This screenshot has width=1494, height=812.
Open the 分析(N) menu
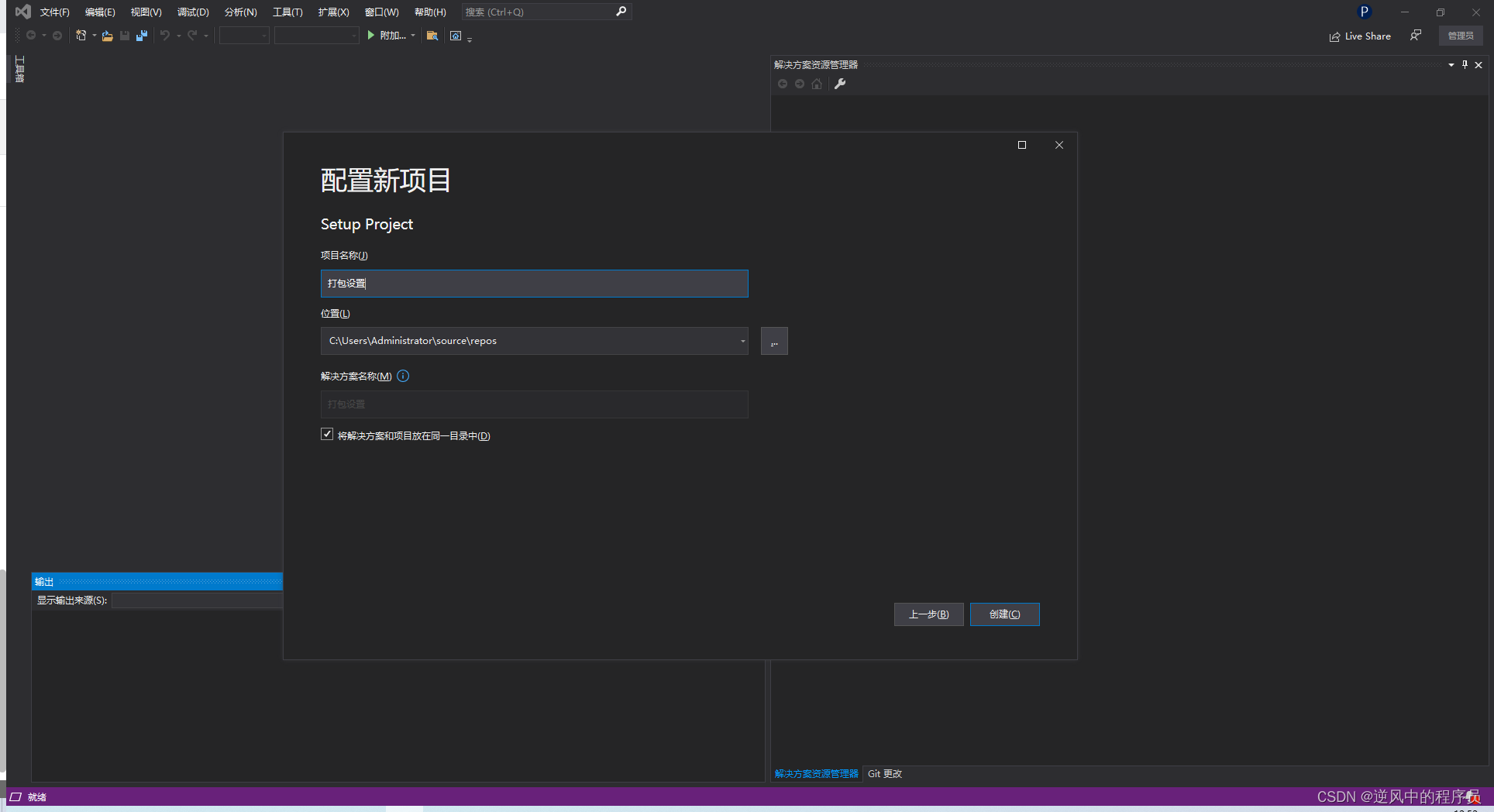pos(240,12)
